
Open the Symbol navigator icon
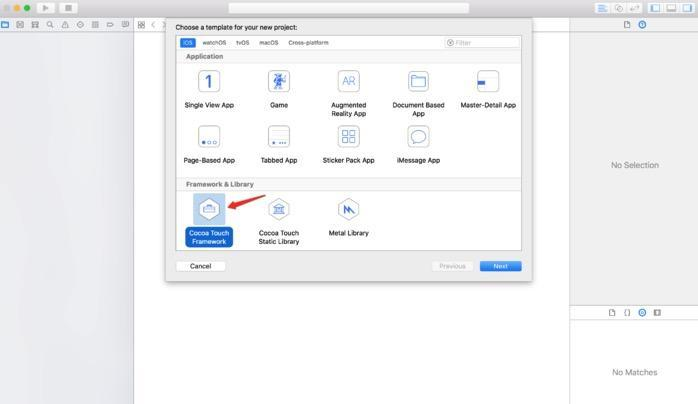click(35, 25)
